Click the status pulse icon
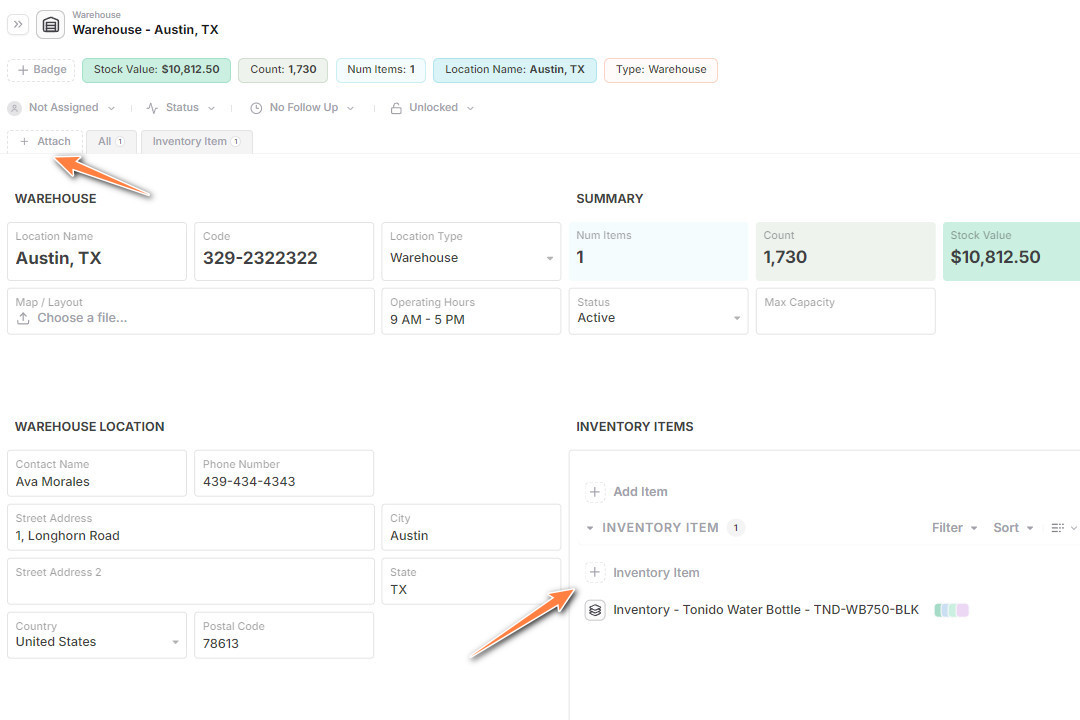1080x720 pixels. pyautogui.click(x=152, y=108)
